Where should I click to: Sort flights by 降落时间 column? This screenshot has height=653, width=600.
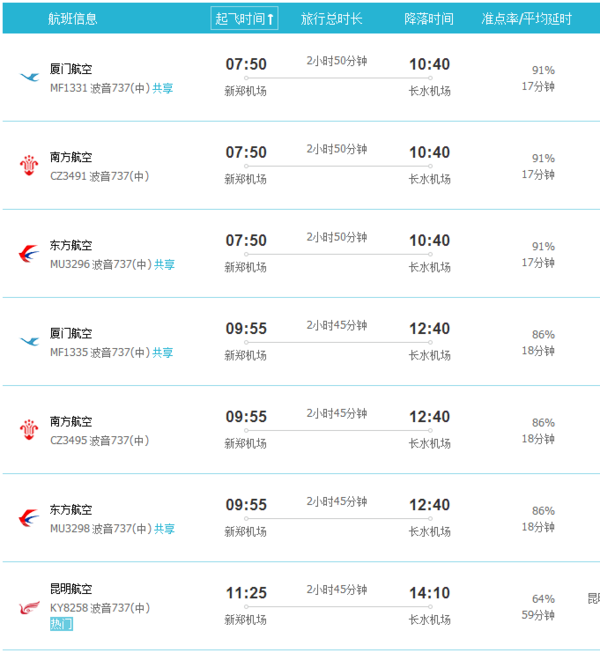click(429, 18)
